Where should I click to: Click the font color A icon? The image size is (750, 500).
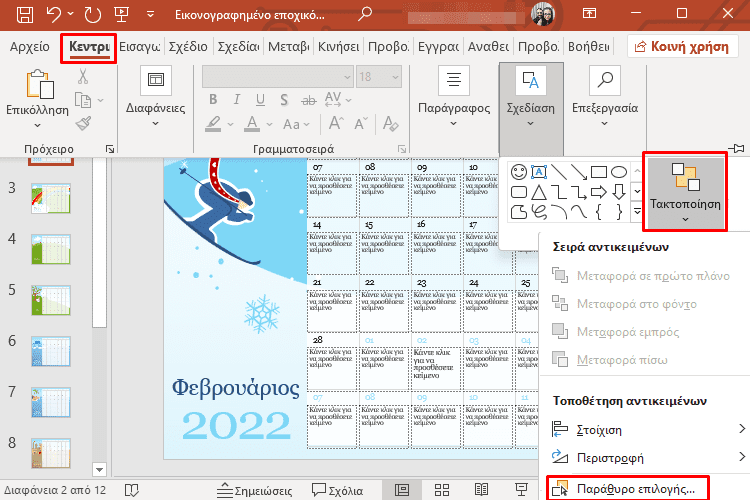click(x=252, y=124)
